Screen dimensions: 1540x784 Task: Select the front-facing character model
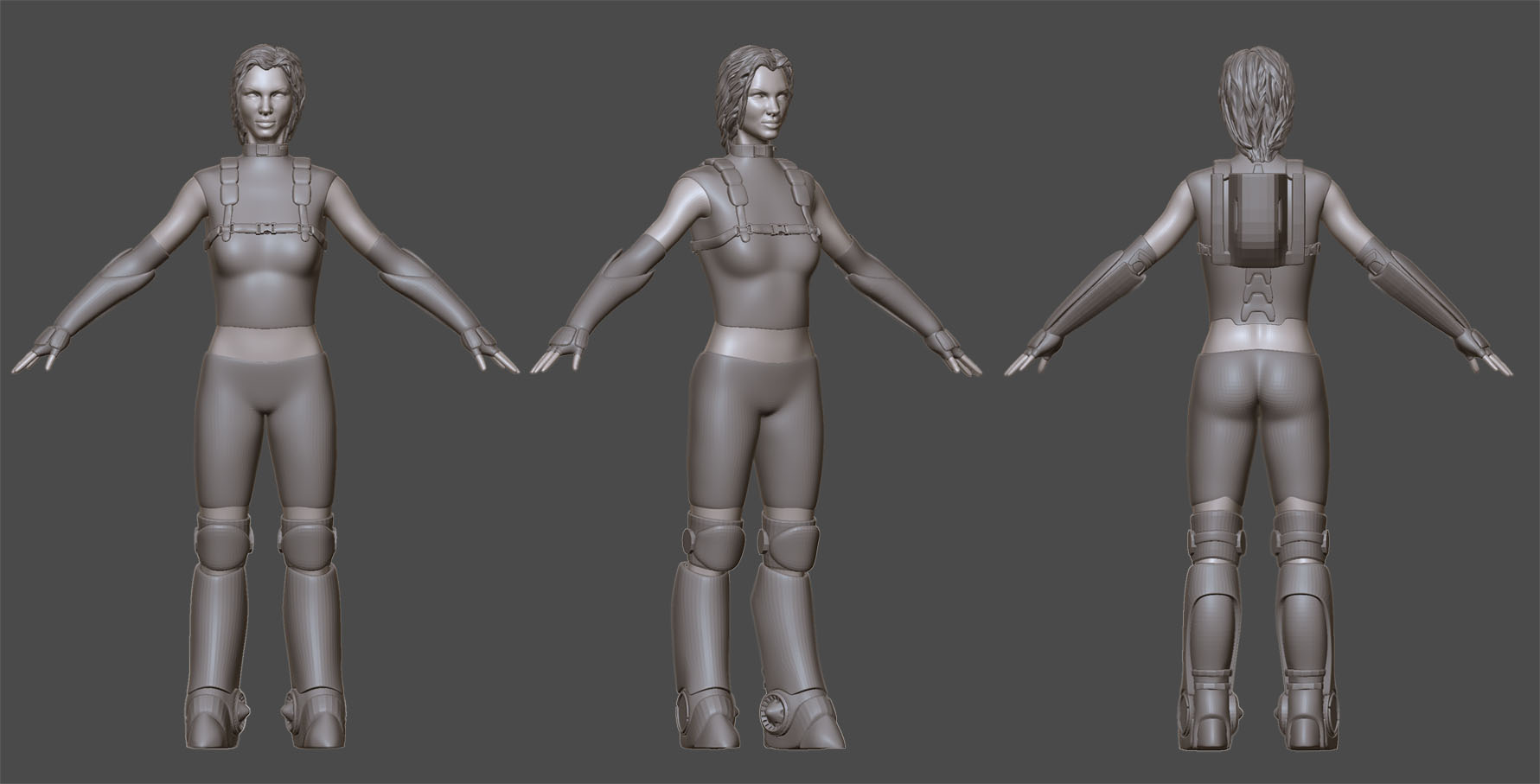[265, 398]
